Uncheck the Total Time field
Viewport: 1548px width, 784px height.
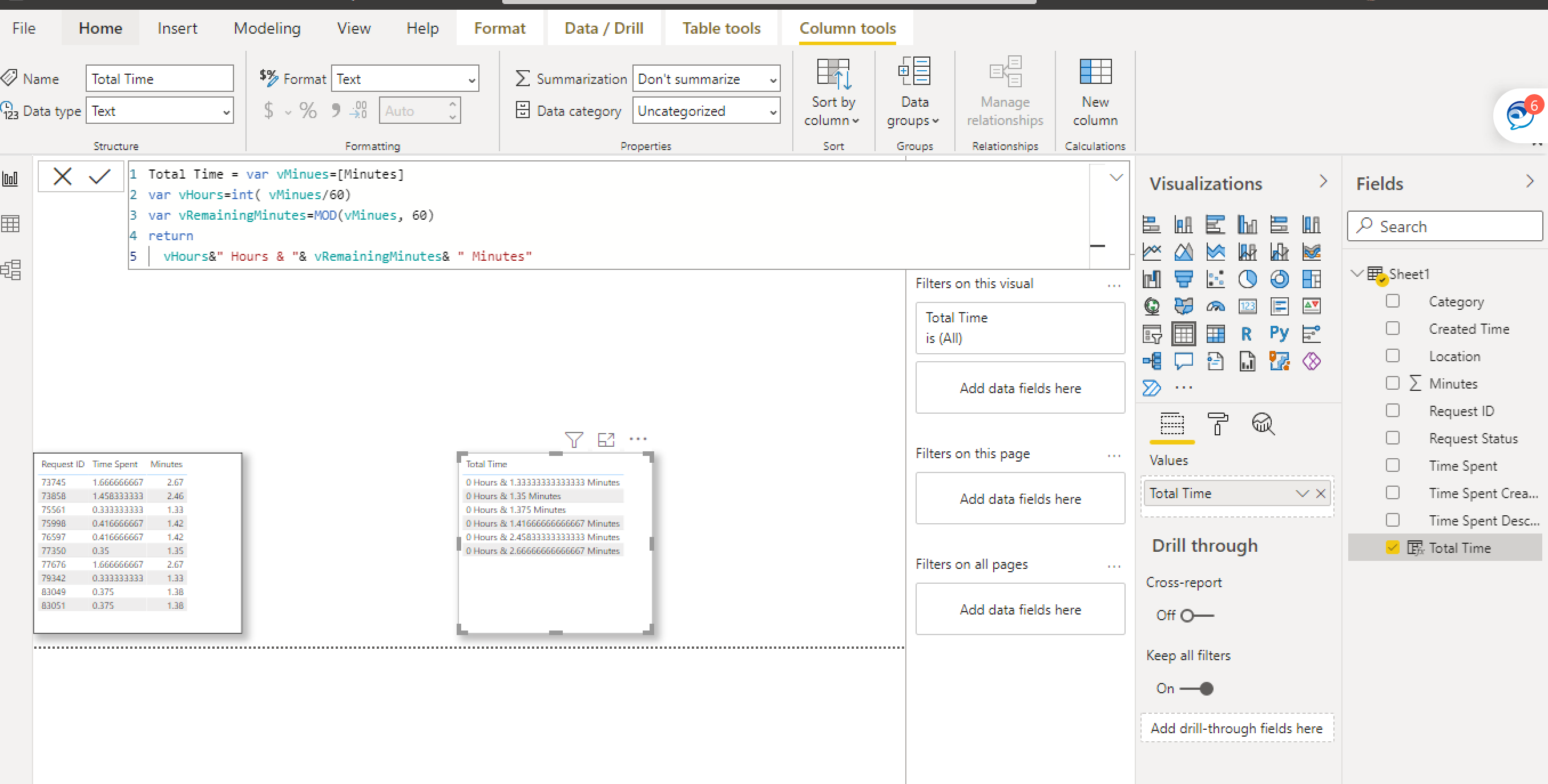pos(1392,547)
